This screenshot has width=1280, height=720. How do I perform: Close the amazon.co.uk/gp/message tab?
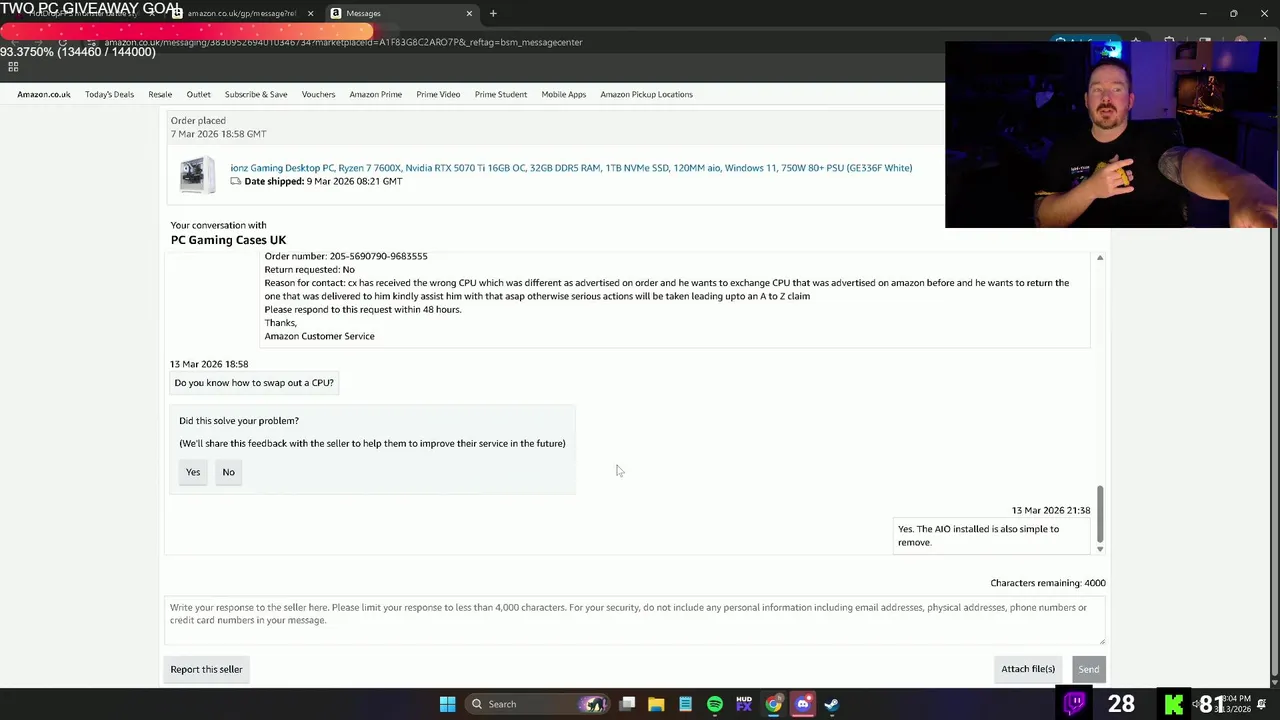tap(310, 13)
